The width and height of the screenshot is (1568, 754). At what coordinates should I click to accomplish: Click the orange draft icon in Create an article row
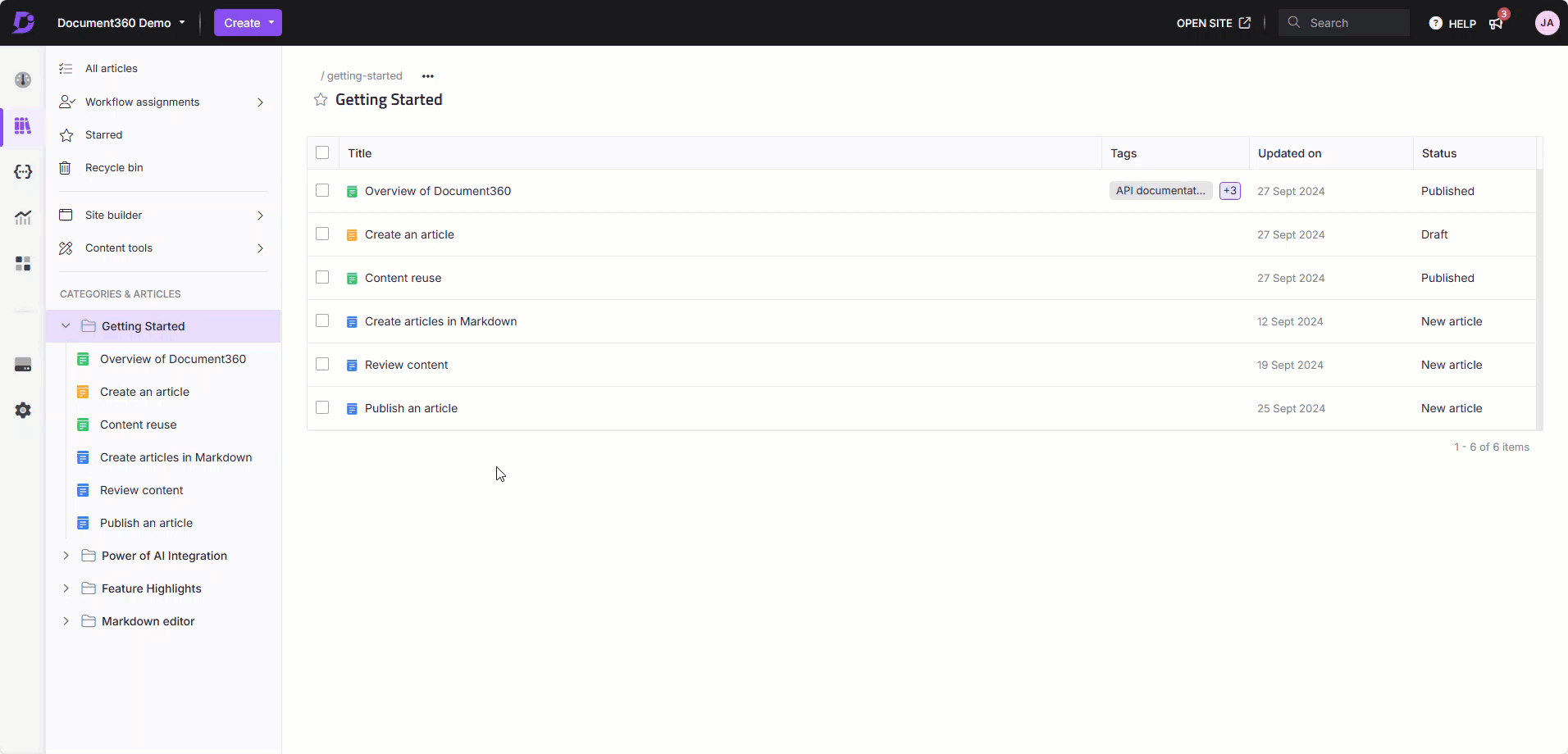[352, 235]
